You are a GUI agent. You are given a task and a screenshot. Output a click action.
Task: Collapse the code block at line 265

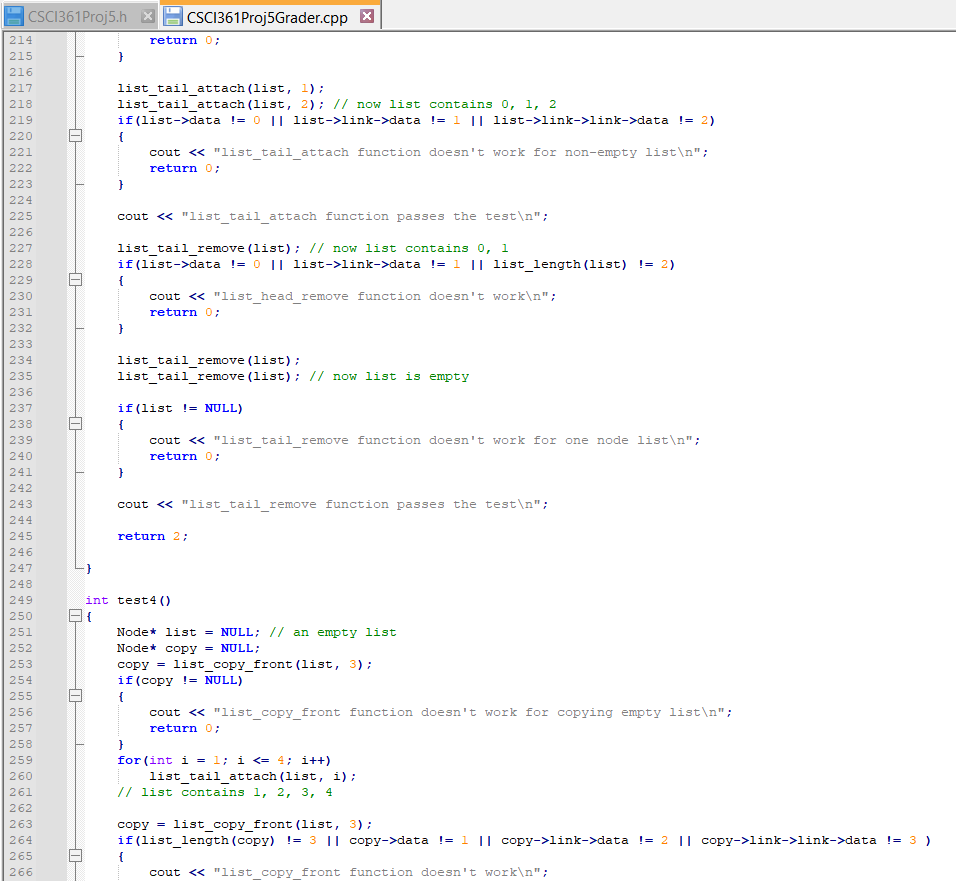coord(75,855)
